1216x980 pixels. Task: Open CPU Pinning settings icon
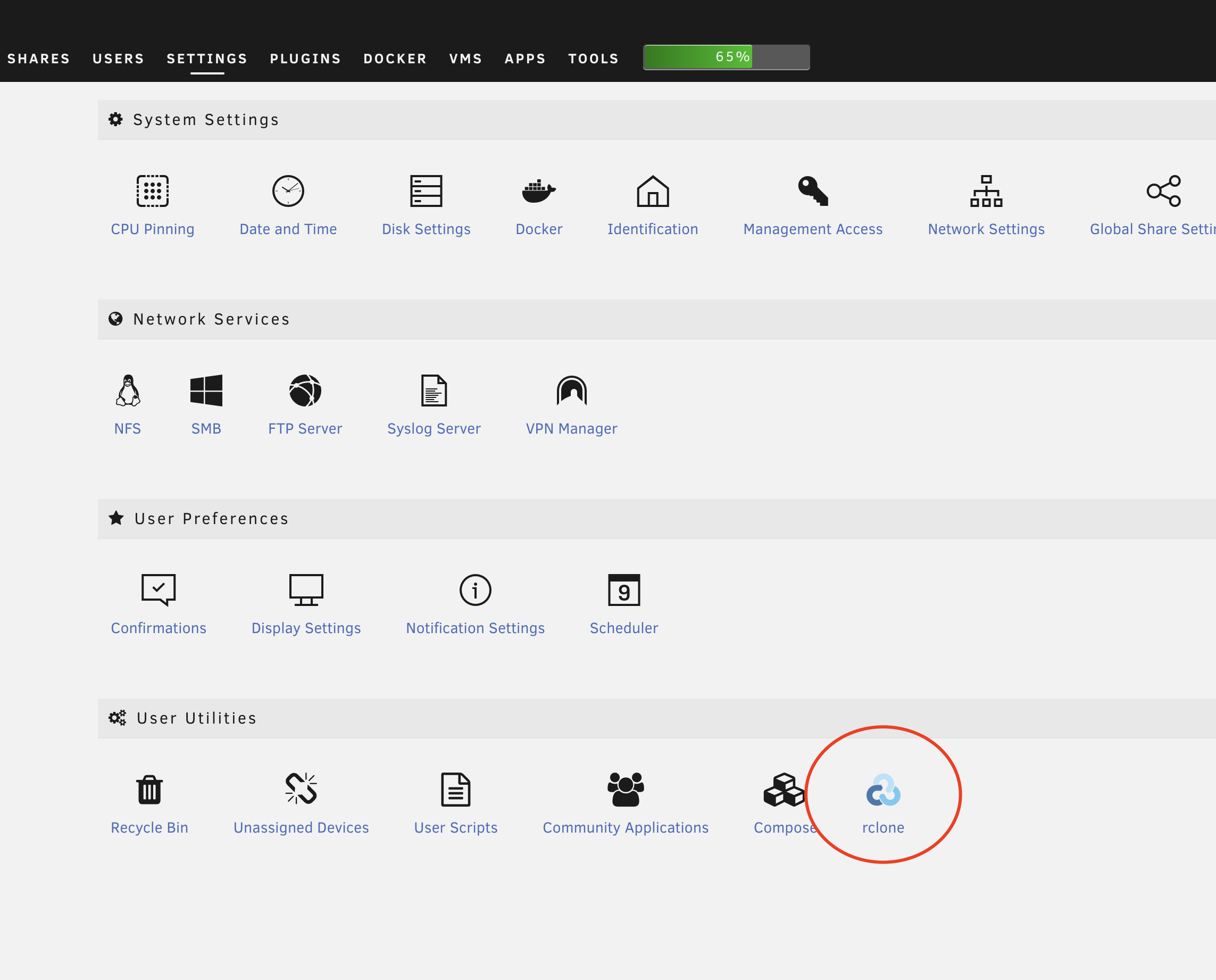tap(152, 191)
